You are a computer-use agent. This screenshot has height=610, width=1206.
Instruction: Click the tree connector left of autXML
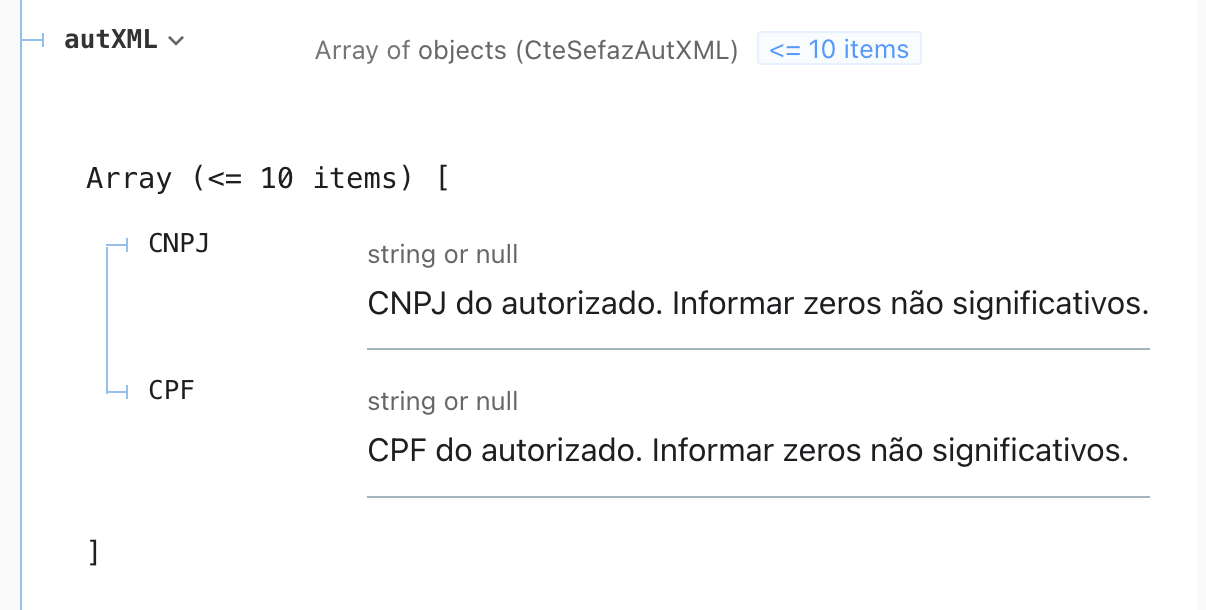tap(34, 40)
